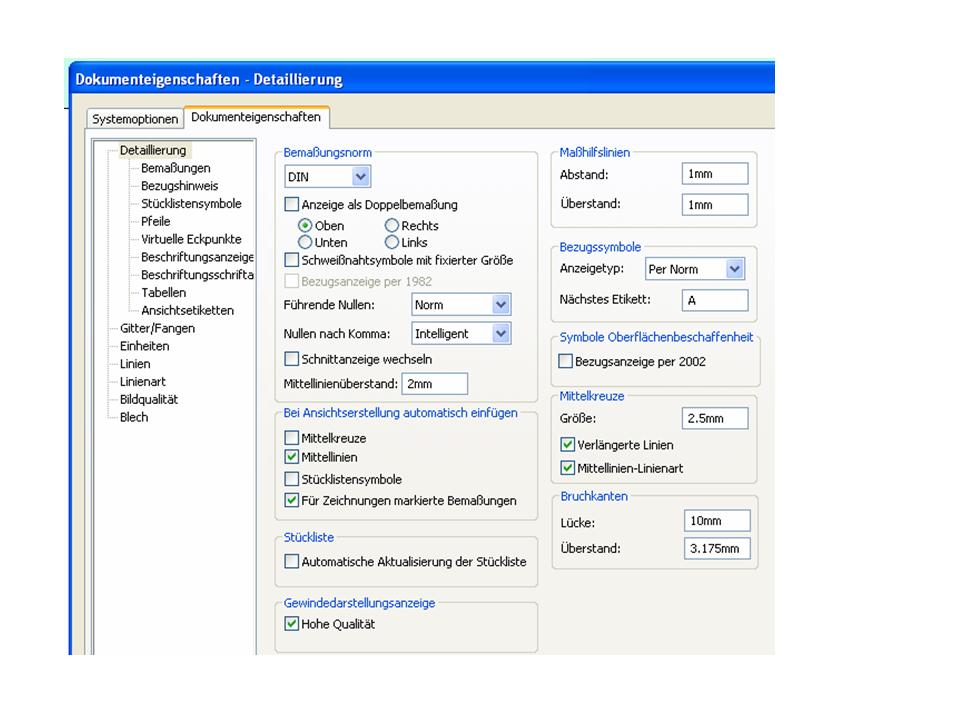960x720 pixels.
Task: Select Tabellen in the tree
Action: [x=163, y=292]
